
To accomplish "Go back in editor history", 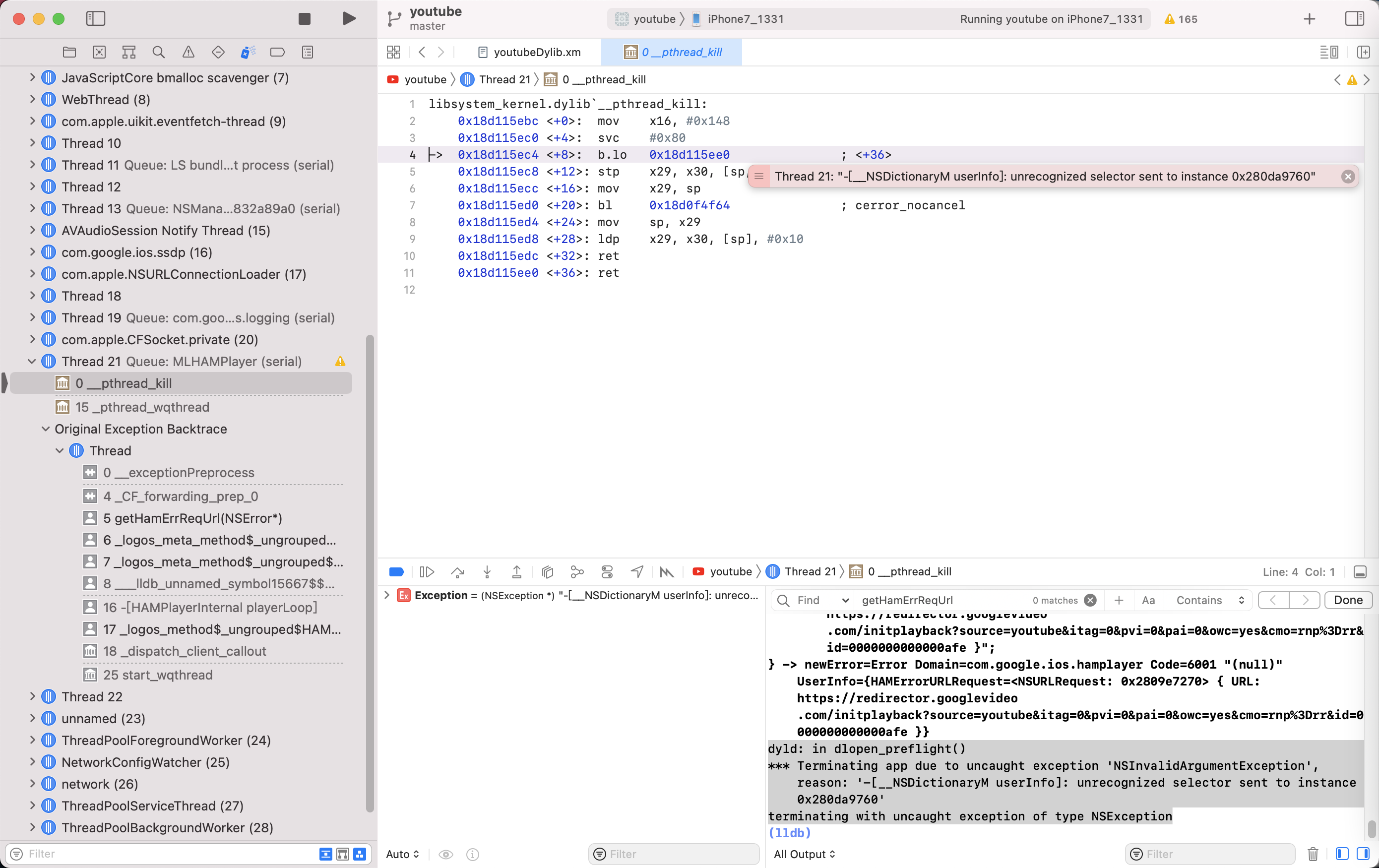I will (x=422, y=52).
